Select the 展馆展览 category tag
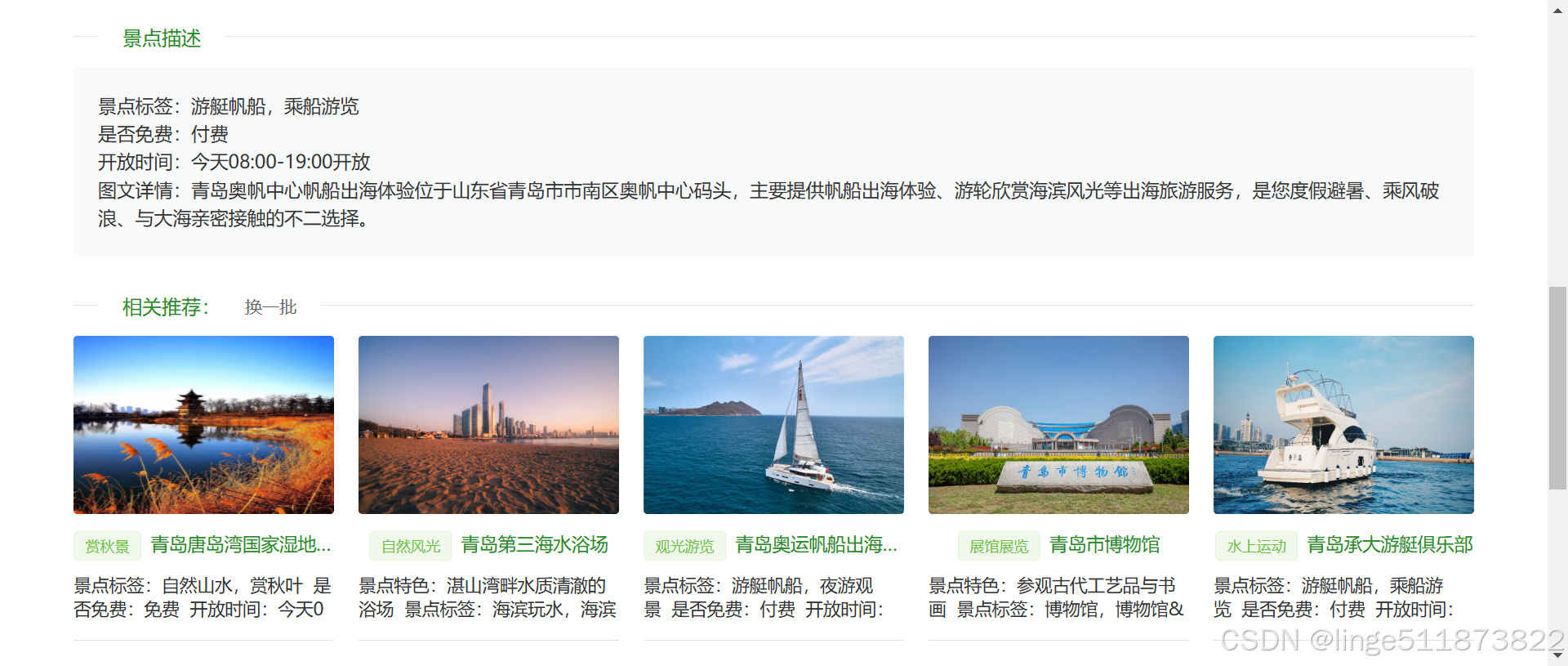Screen dimensions: 1568x666 click(999, 546)
